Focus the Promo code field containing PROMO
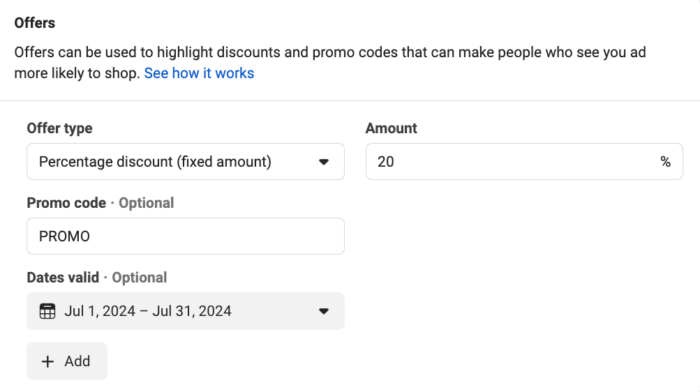The image size is (700, 392). [x=185, y=236]
